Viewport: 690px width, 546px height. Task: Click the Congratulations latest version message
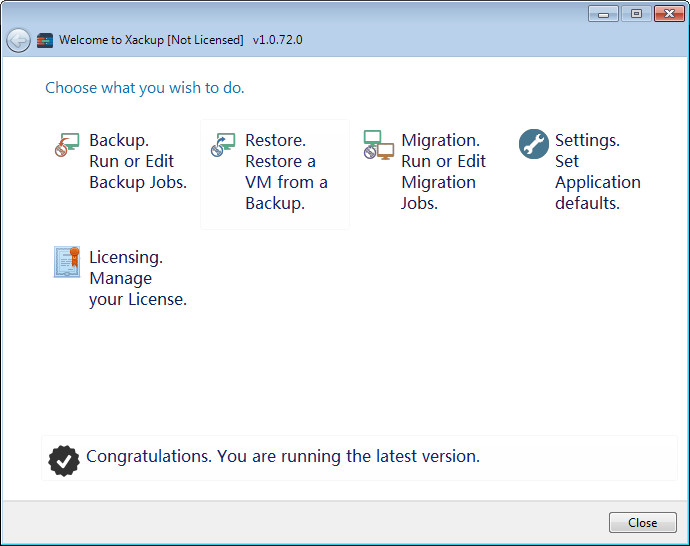pos(283,457)
